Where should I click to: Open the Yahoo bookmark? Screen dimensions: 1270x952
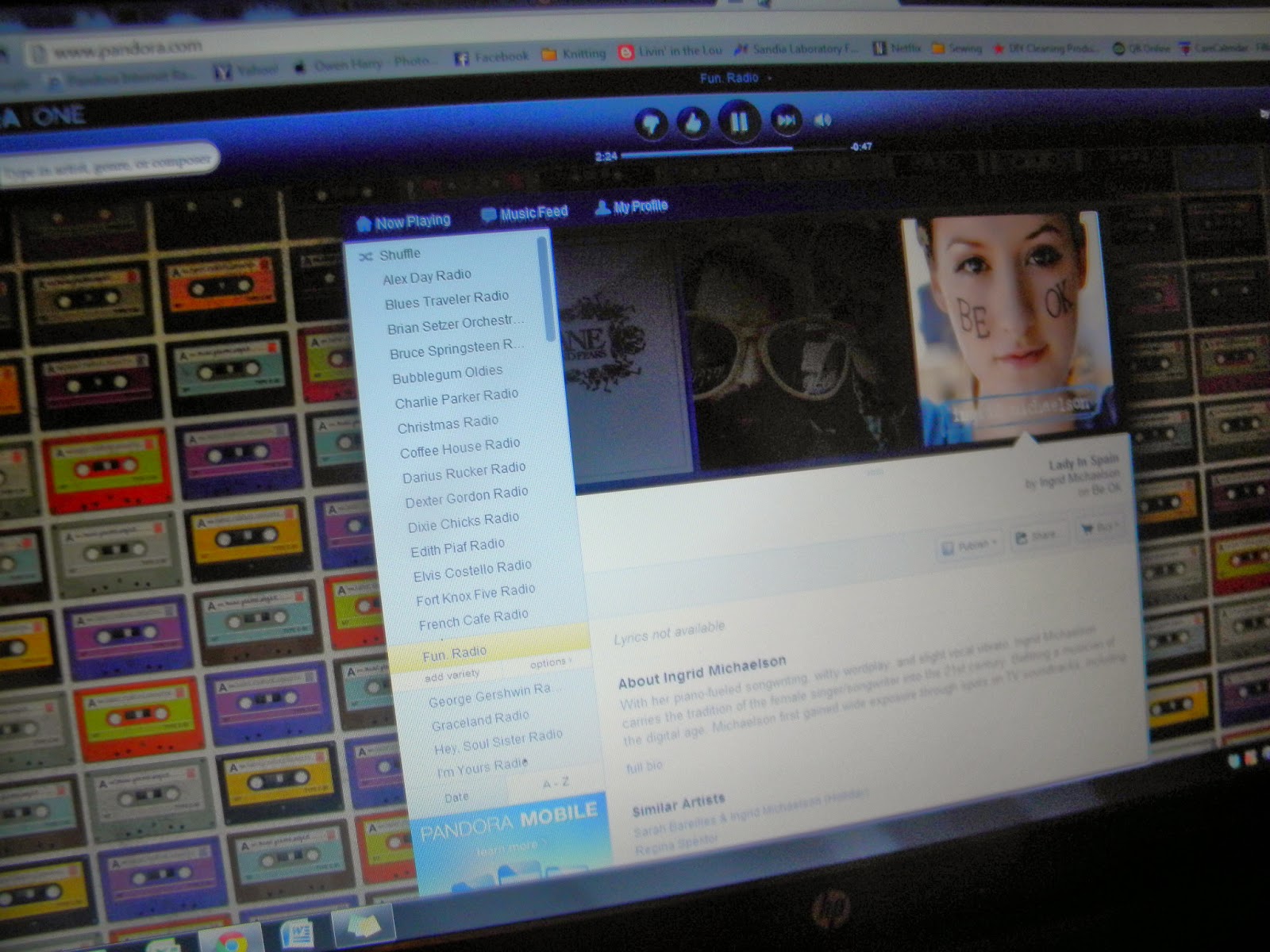click(246, 71)
